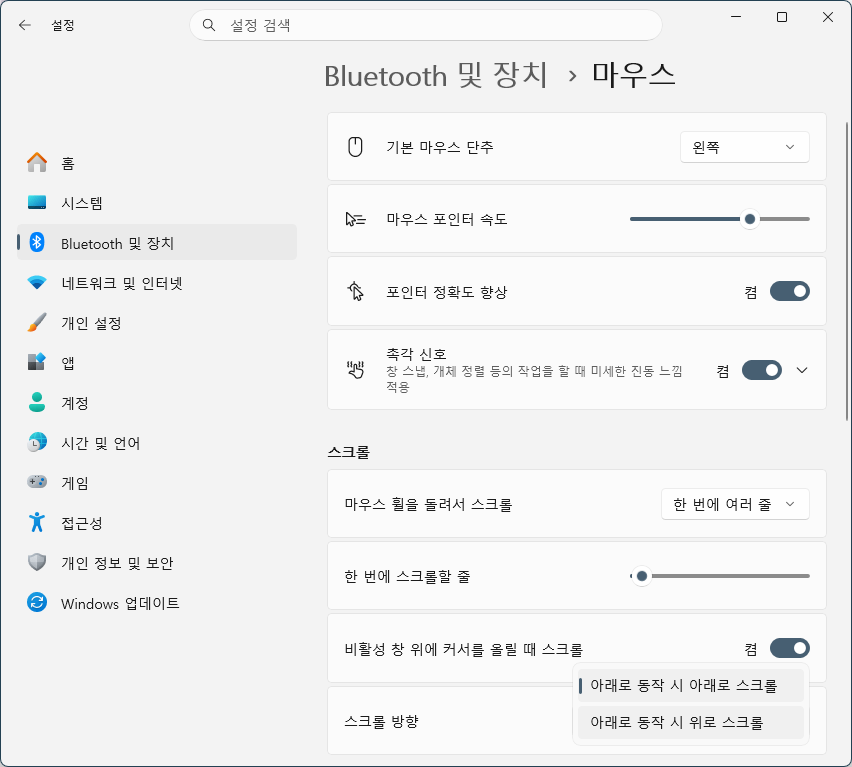Click the pointer speed icon

coord(355,219)
